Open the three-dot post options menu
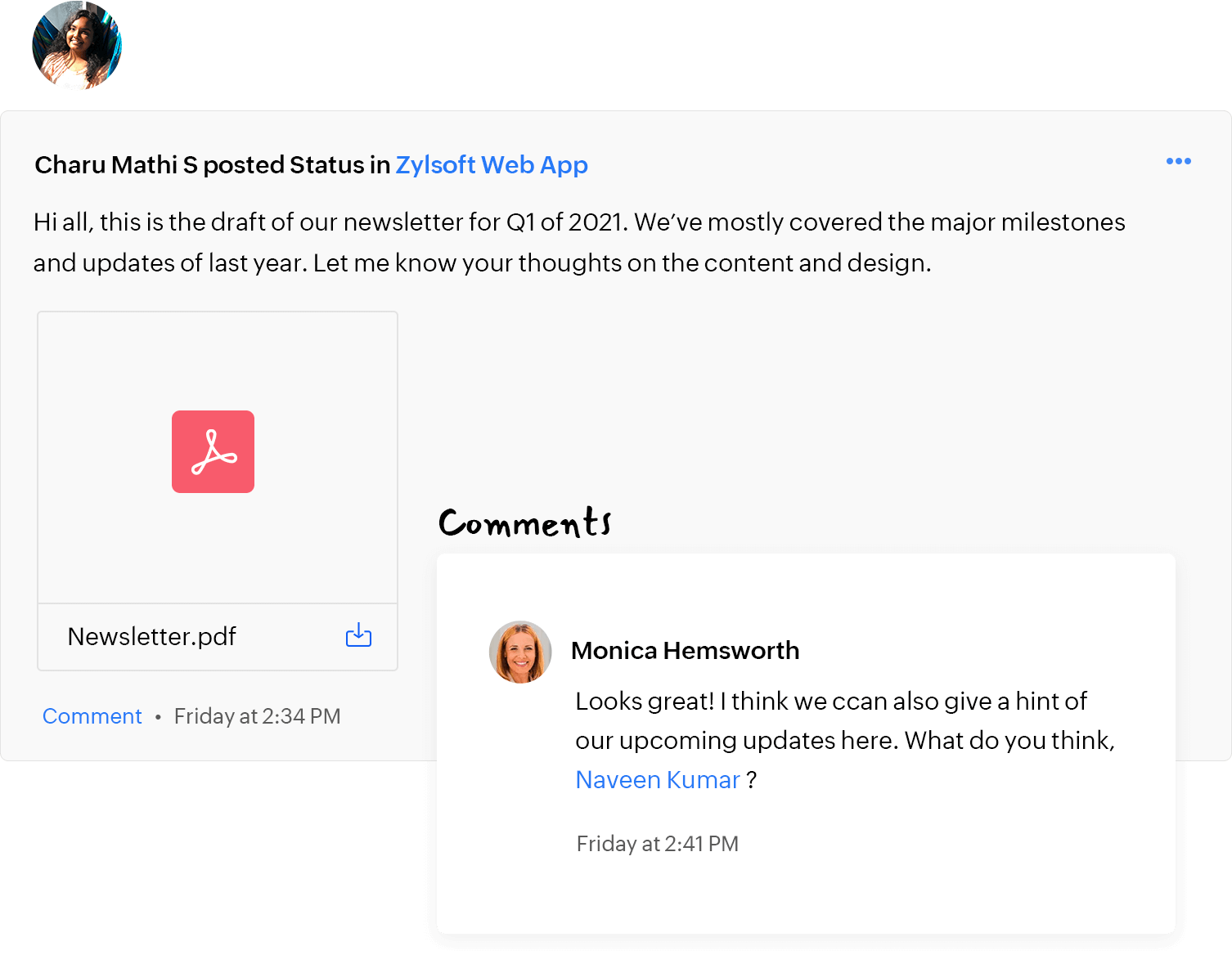Screen dimensions: 1232x955 1178,161
